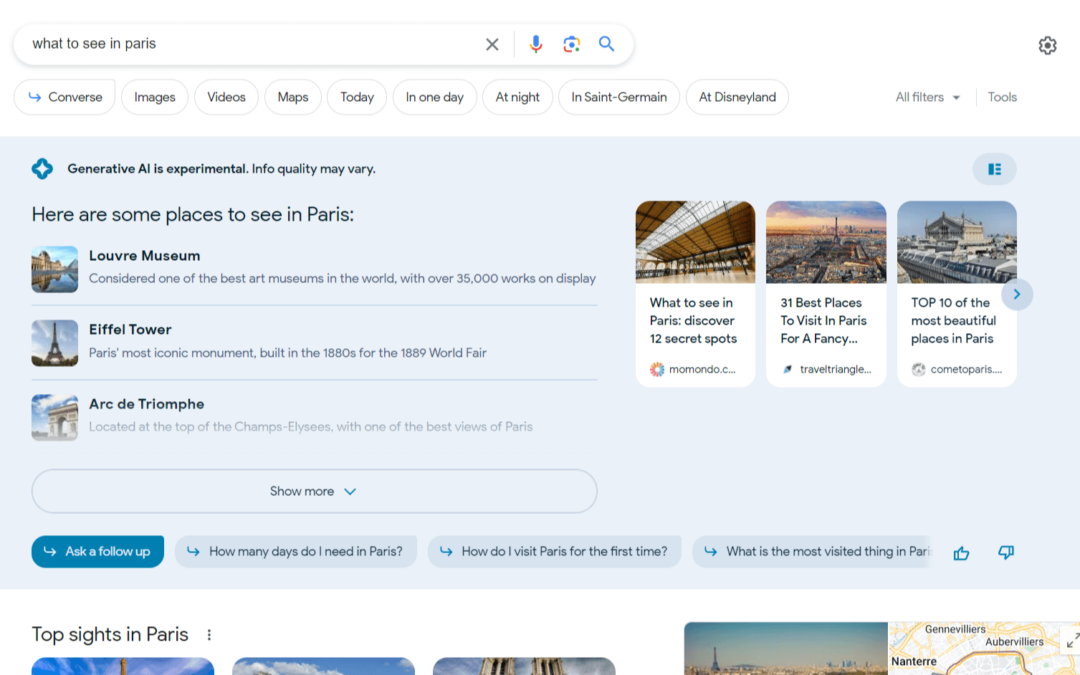Filter results by Today chip
The image size is (1080, 675).
click(357, 97)
